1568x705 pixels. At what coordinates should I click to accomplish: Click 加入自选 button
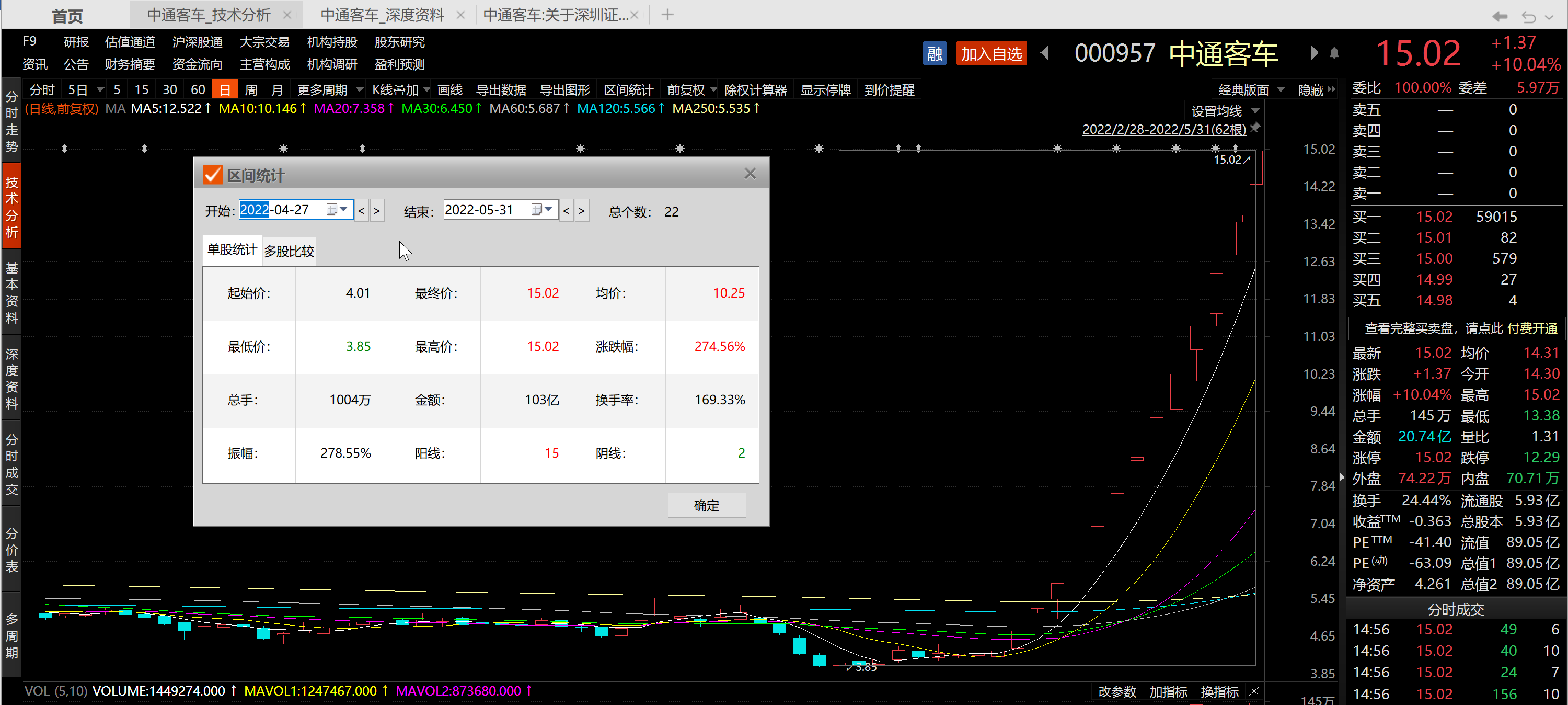(x=991, y=54)
